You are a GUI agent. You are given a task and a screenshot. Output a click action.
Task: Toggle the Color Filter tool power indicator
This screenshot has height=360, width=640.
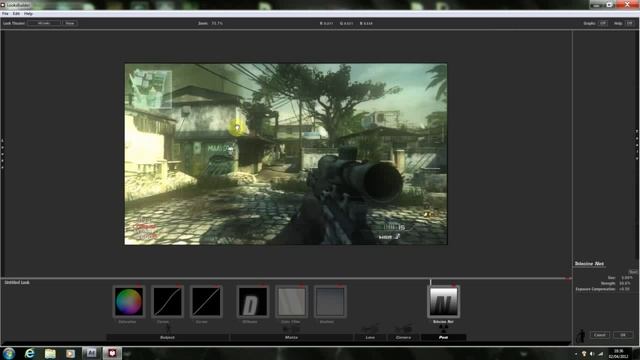pyautogui.click(x=302, y=284)
